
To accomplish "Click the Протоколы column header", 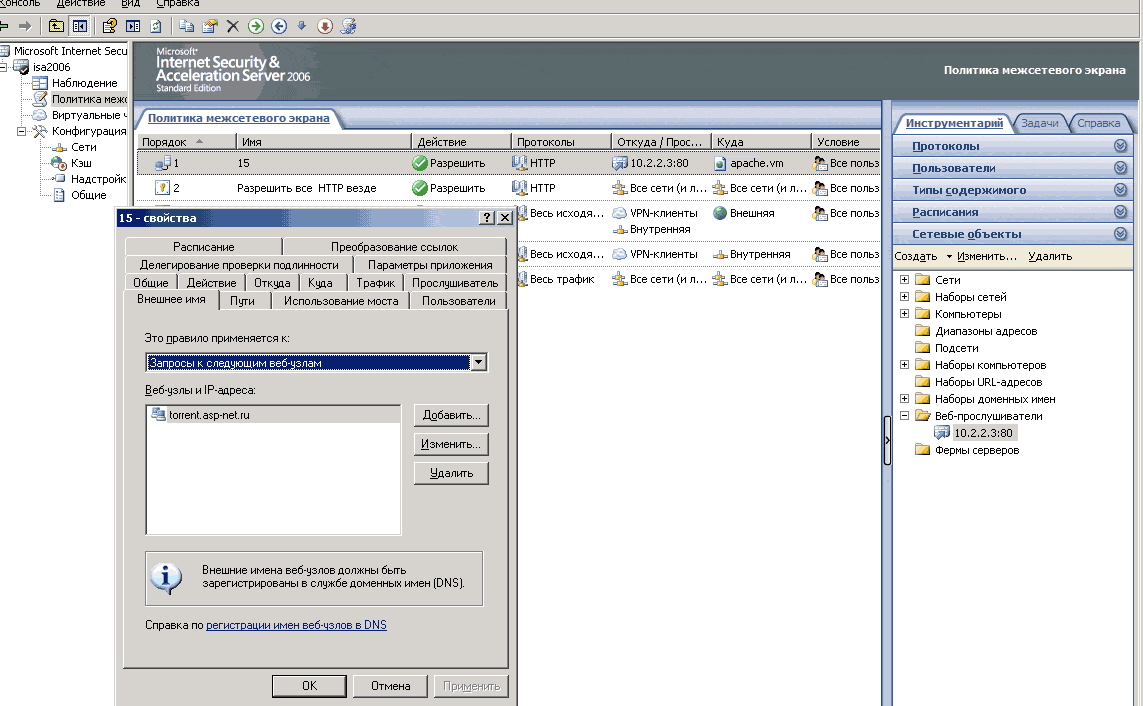I will pyautogui.click(x=561, y=141).
